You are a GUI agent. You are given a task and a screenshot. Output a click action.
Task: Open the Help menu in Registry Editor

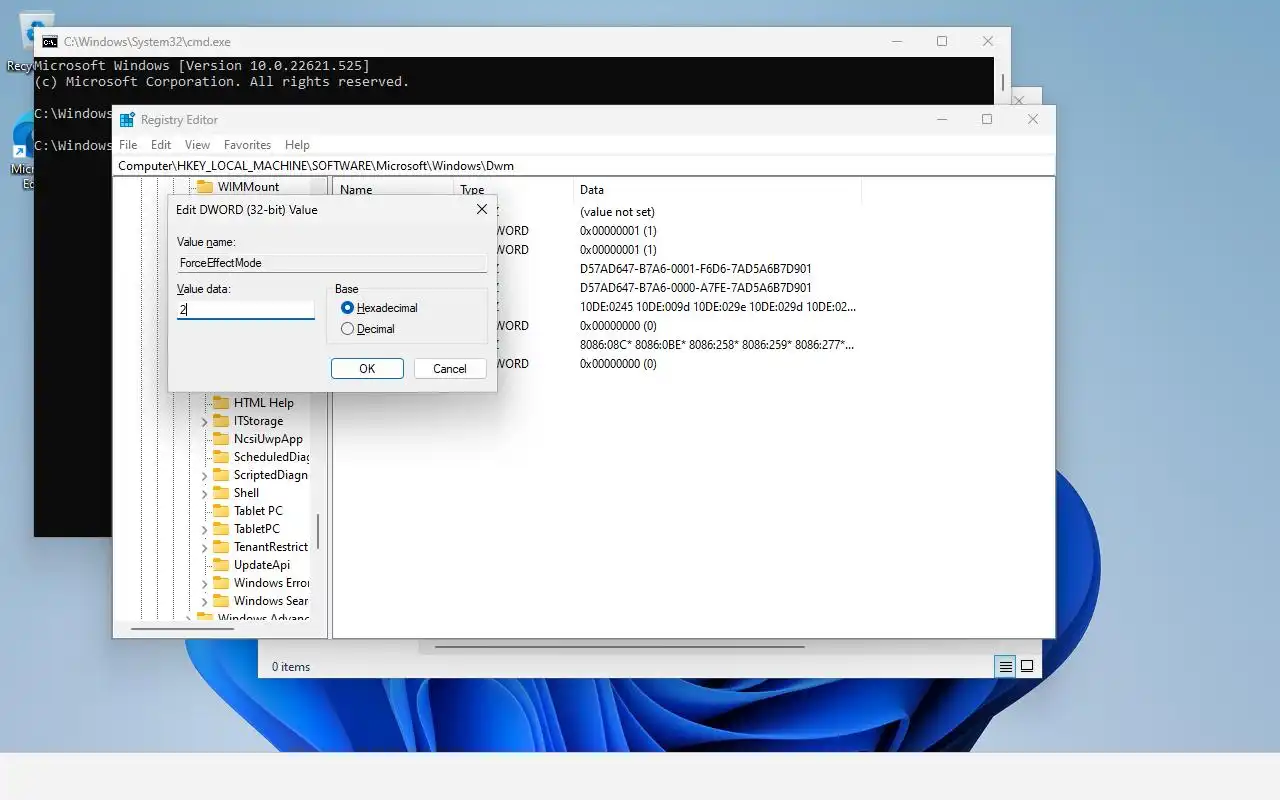[x=297, y=145]
